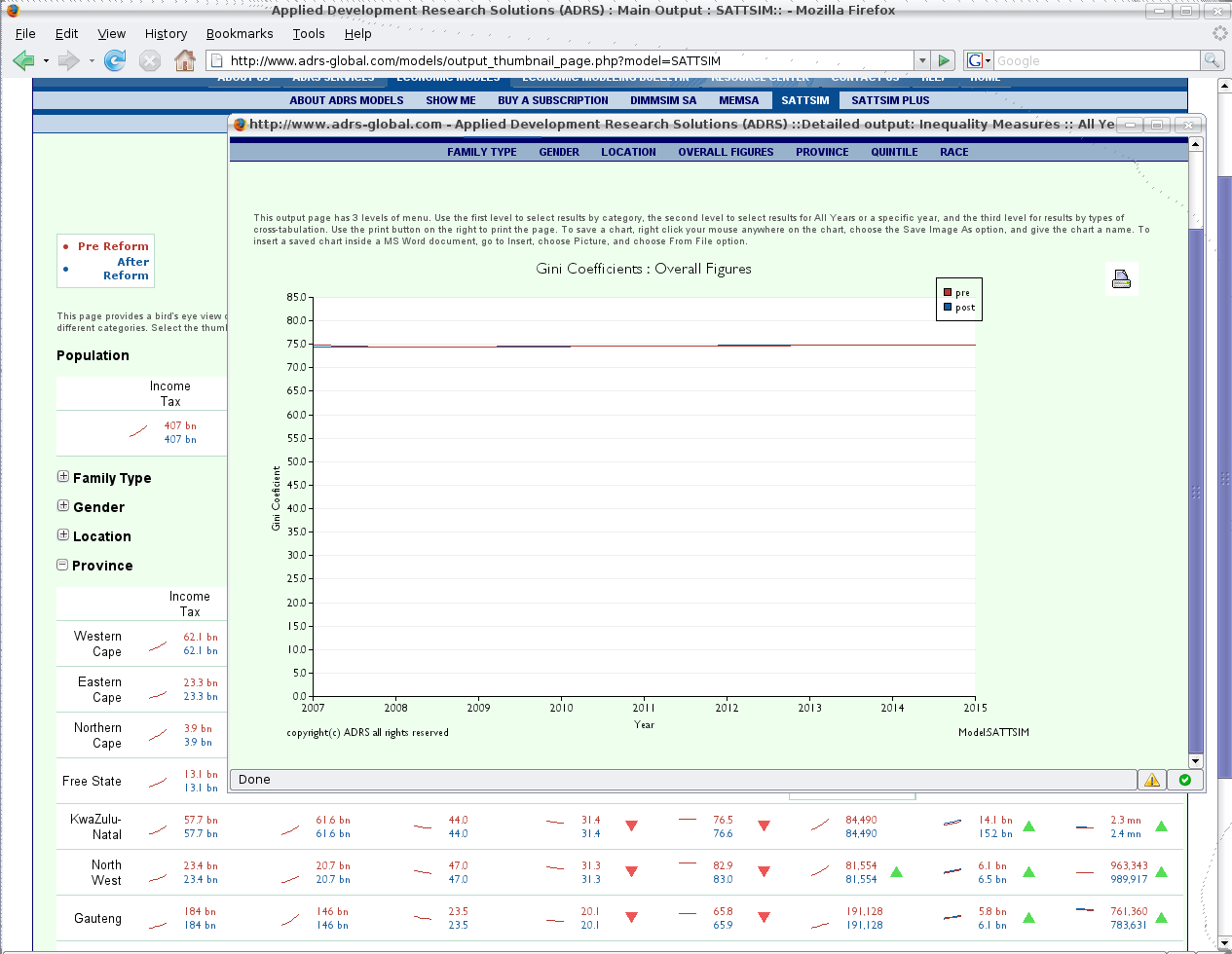Click the Reload page icon
This screenshot has width=1232, height=954.
(x=115, y=61)
